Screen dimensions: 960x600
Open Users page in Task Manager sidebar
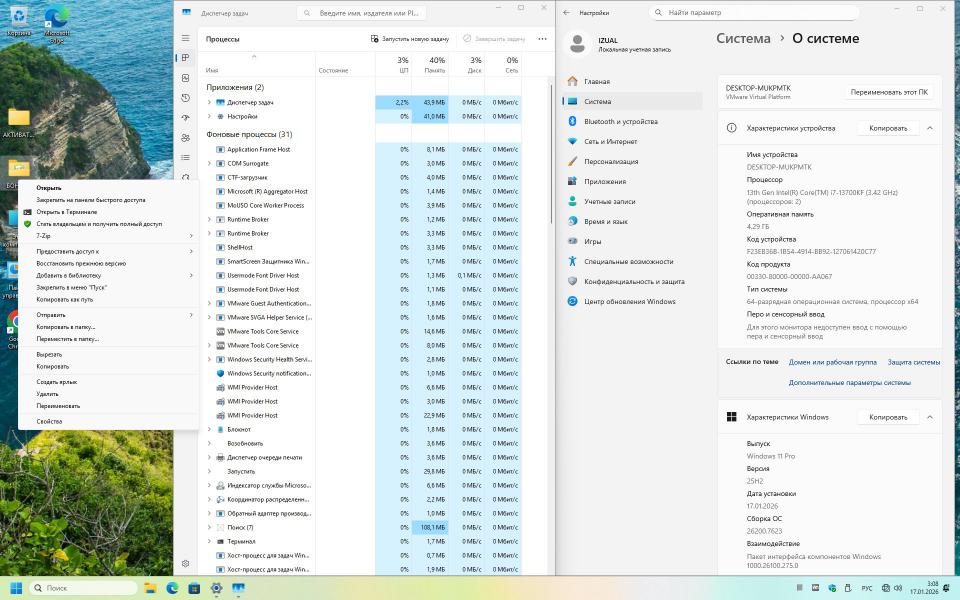click(185, 138)
